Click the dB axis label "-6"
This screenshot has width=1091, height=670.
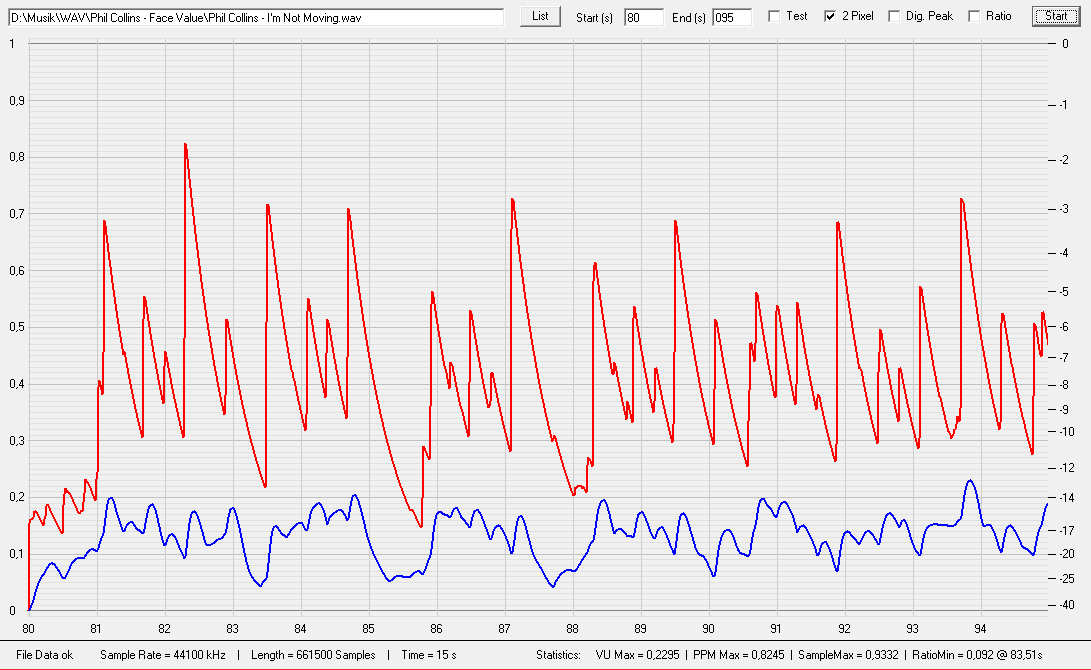click(1064, 327)
